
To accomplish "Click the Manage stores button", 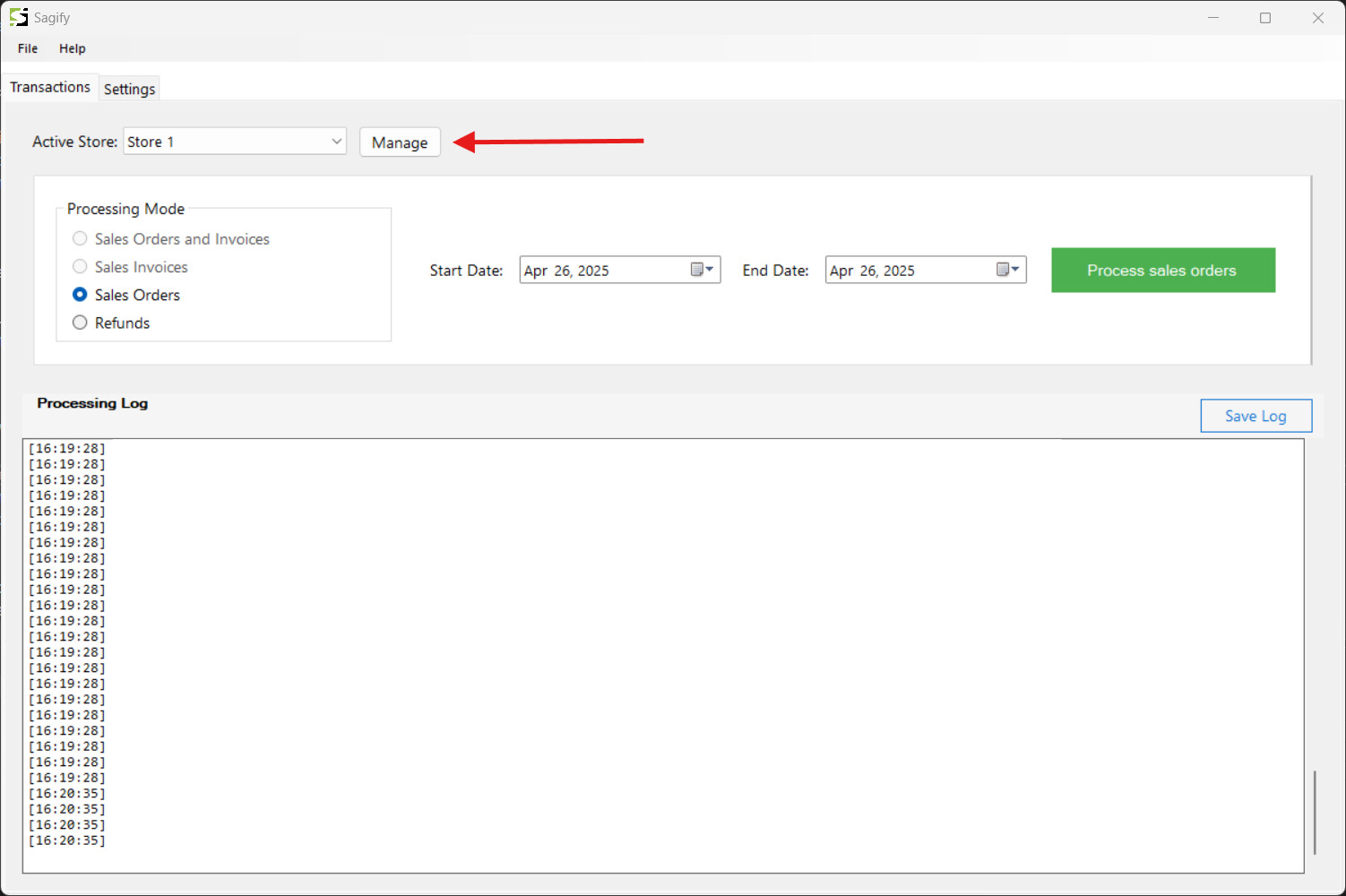I will coord(400,142).
